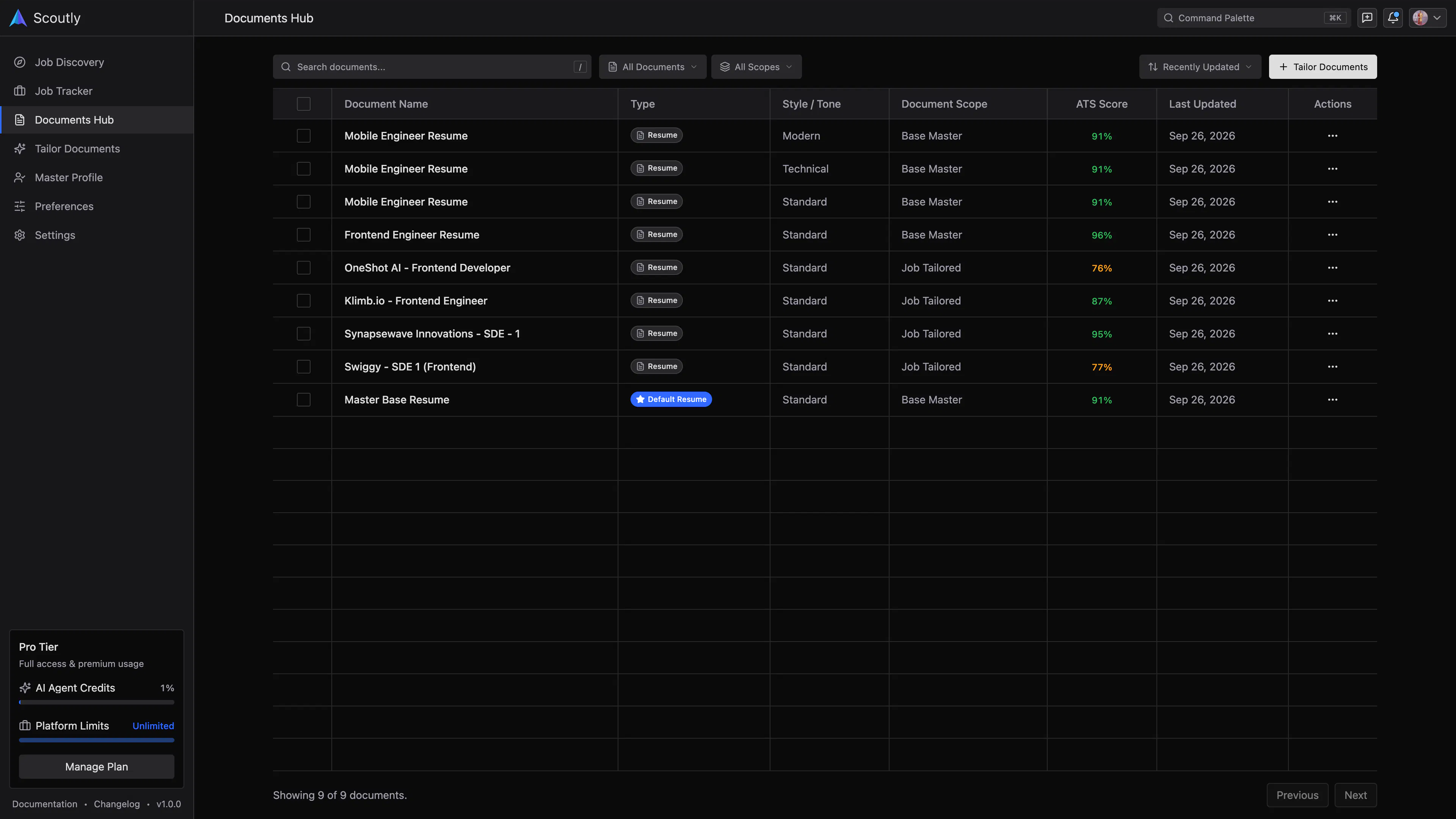1456x819 pixels.
Task: Click the Default Resume star badge
Action: click(671, 399)
